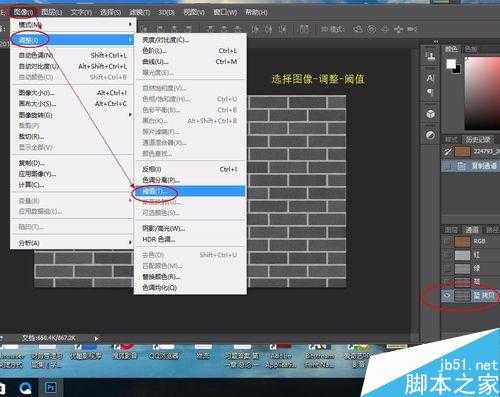Image resolution: width=500 pixels, height=397 pixels.
Task: Click the distribute right edges icon
Action: point(282,29)
